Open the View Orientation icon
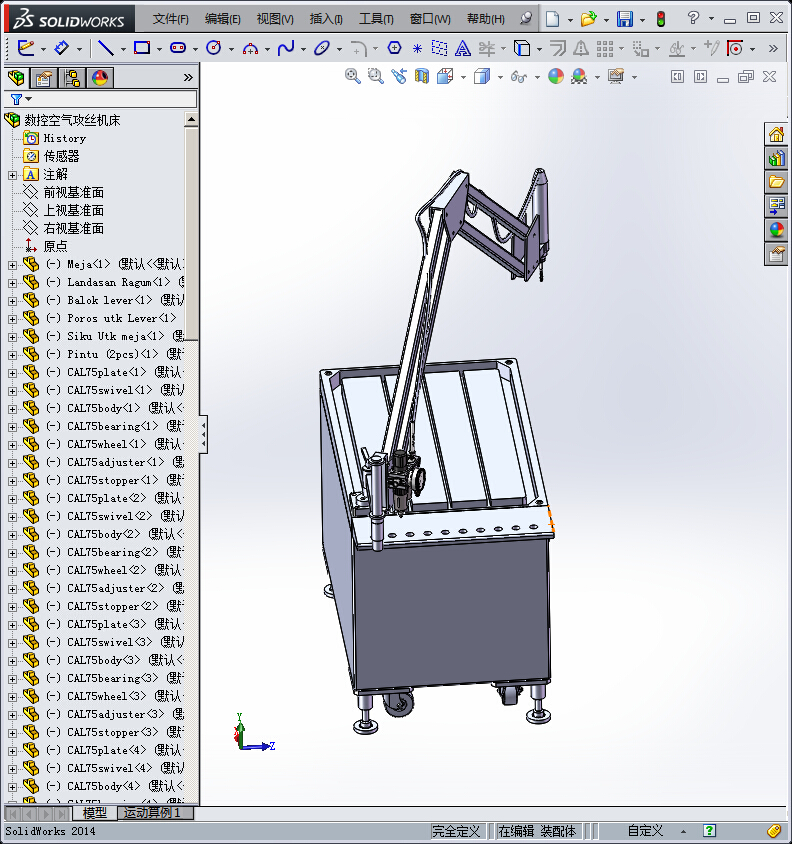The height and width of the screenshot is (844, 792). point(445,76)
